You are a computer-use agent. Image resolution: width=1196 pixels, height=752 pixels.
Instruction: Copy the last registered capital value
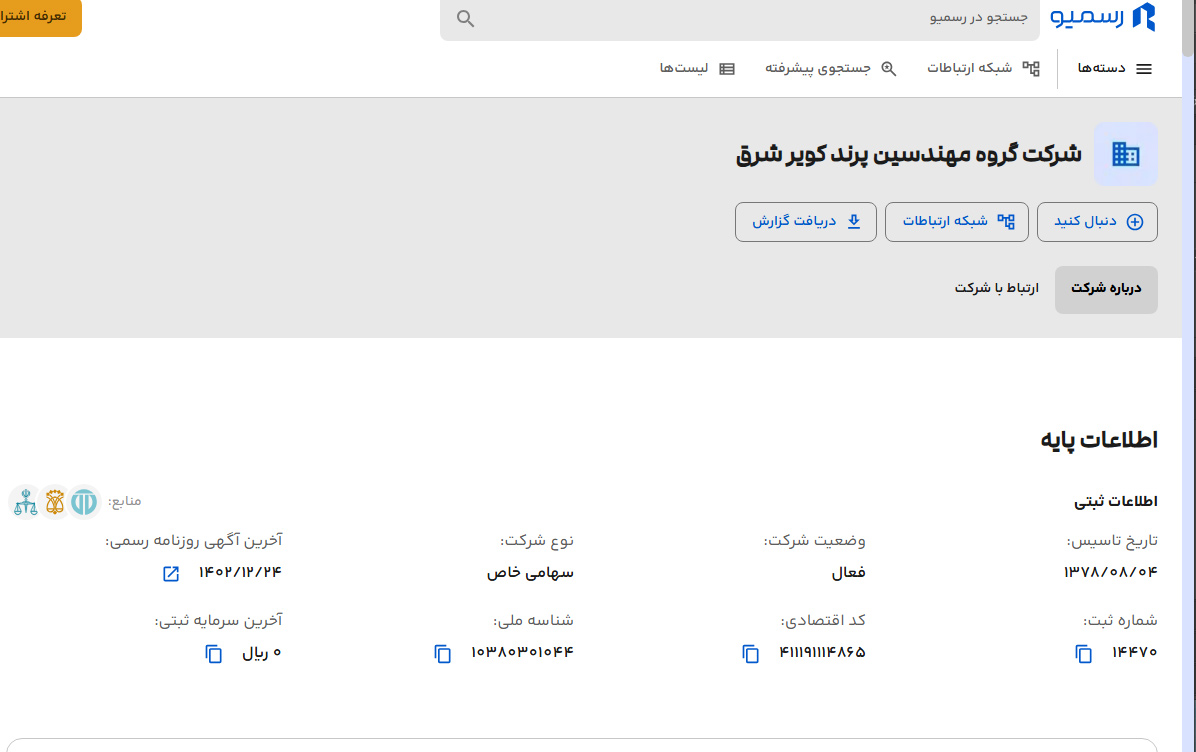214,653
